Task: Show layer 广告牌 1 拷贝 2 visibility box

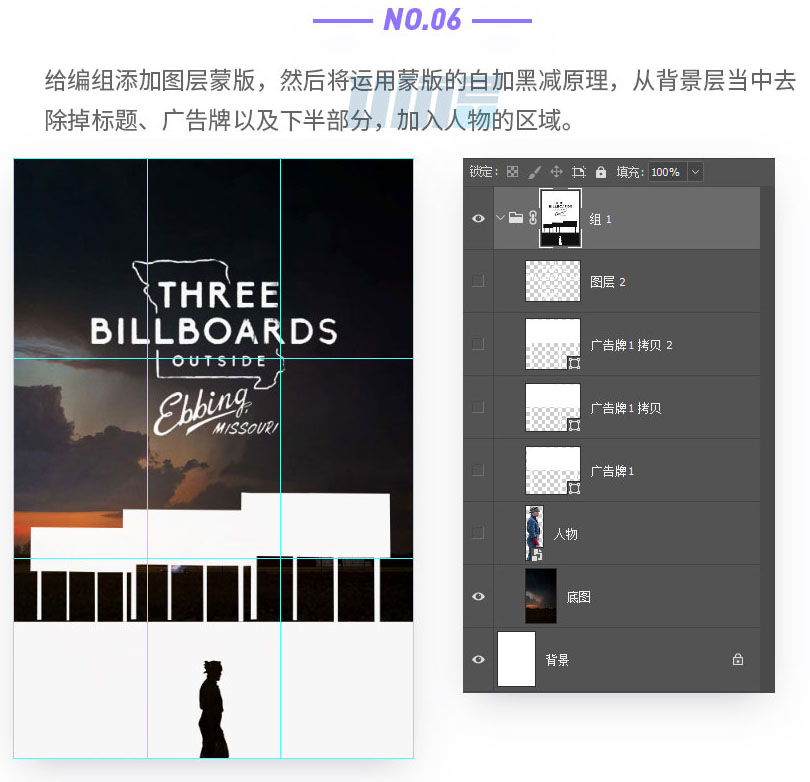Action: (478, 345)
